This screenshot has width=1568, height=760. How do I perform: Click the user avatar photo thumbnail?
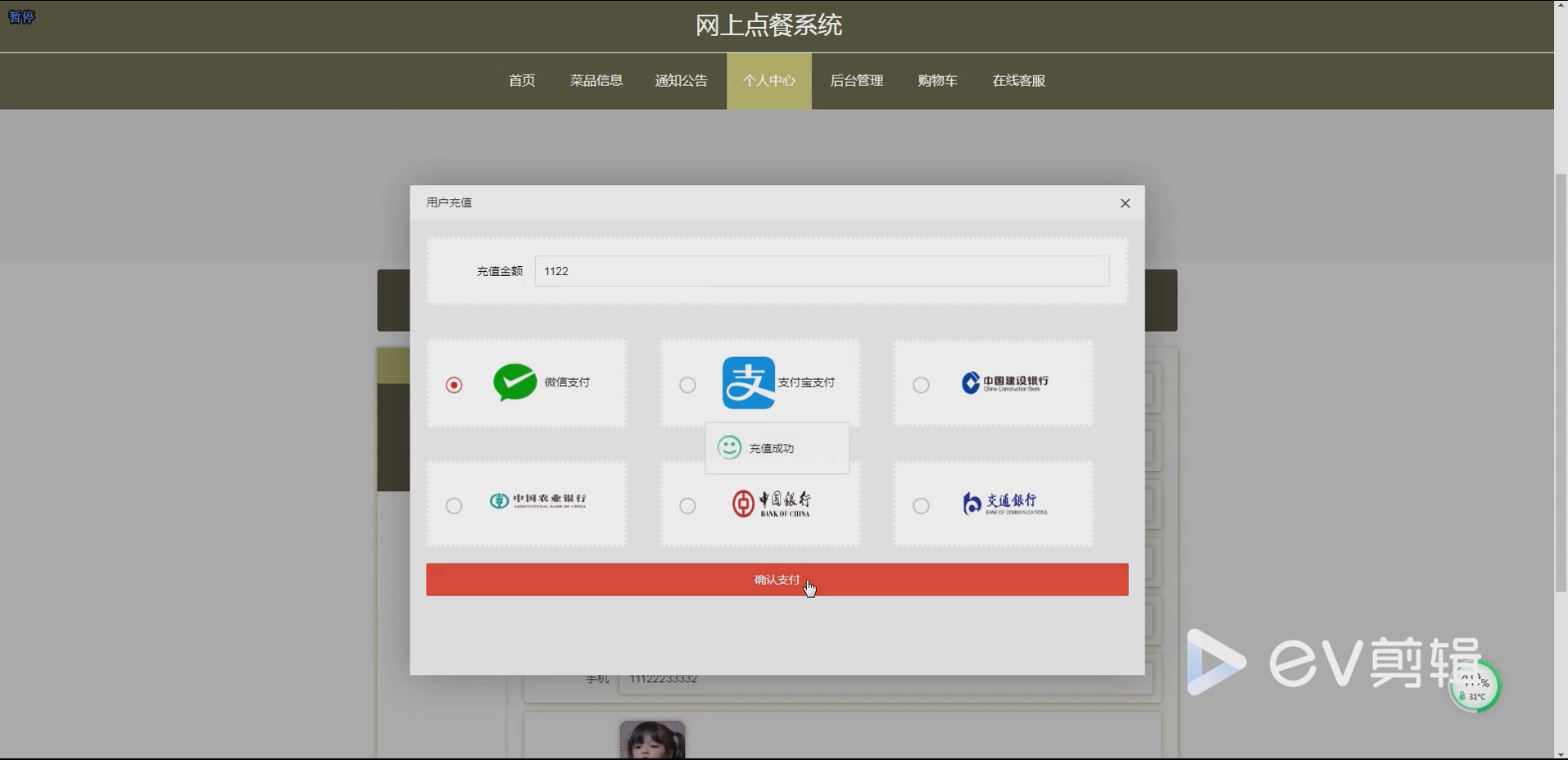click(652, 740)
